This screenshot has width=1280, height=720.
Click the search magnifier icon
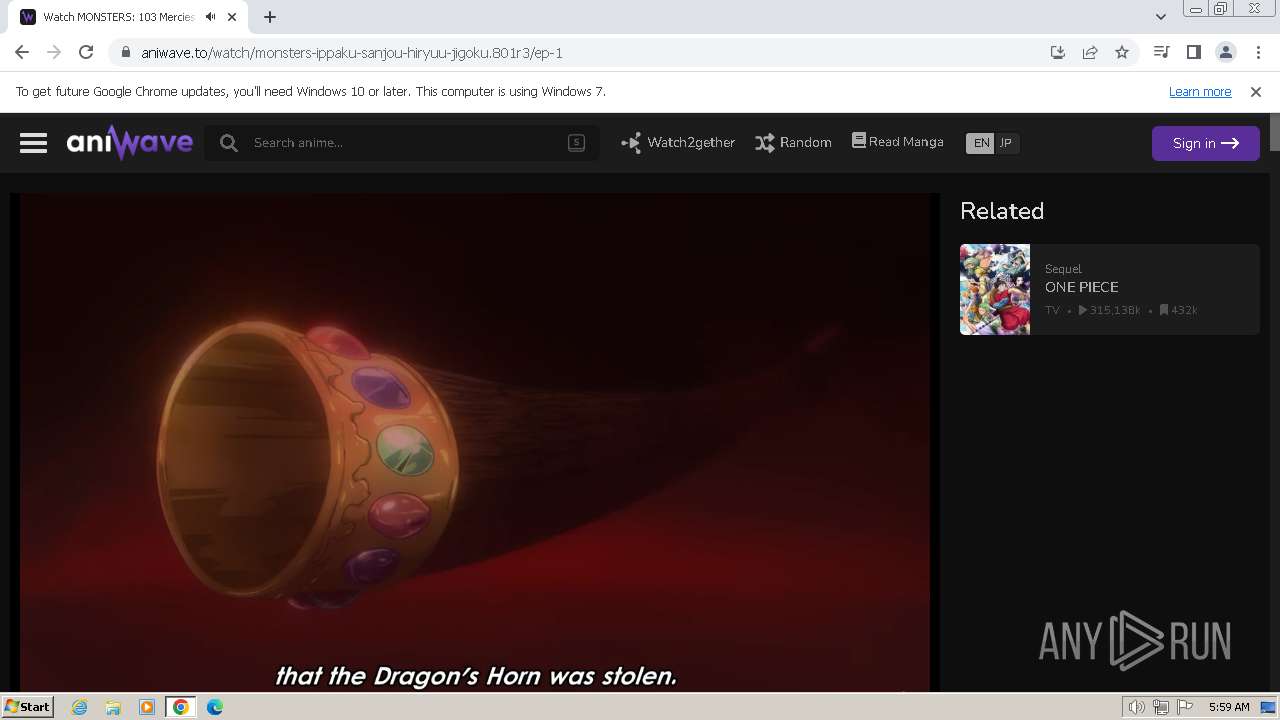point(229,143)
